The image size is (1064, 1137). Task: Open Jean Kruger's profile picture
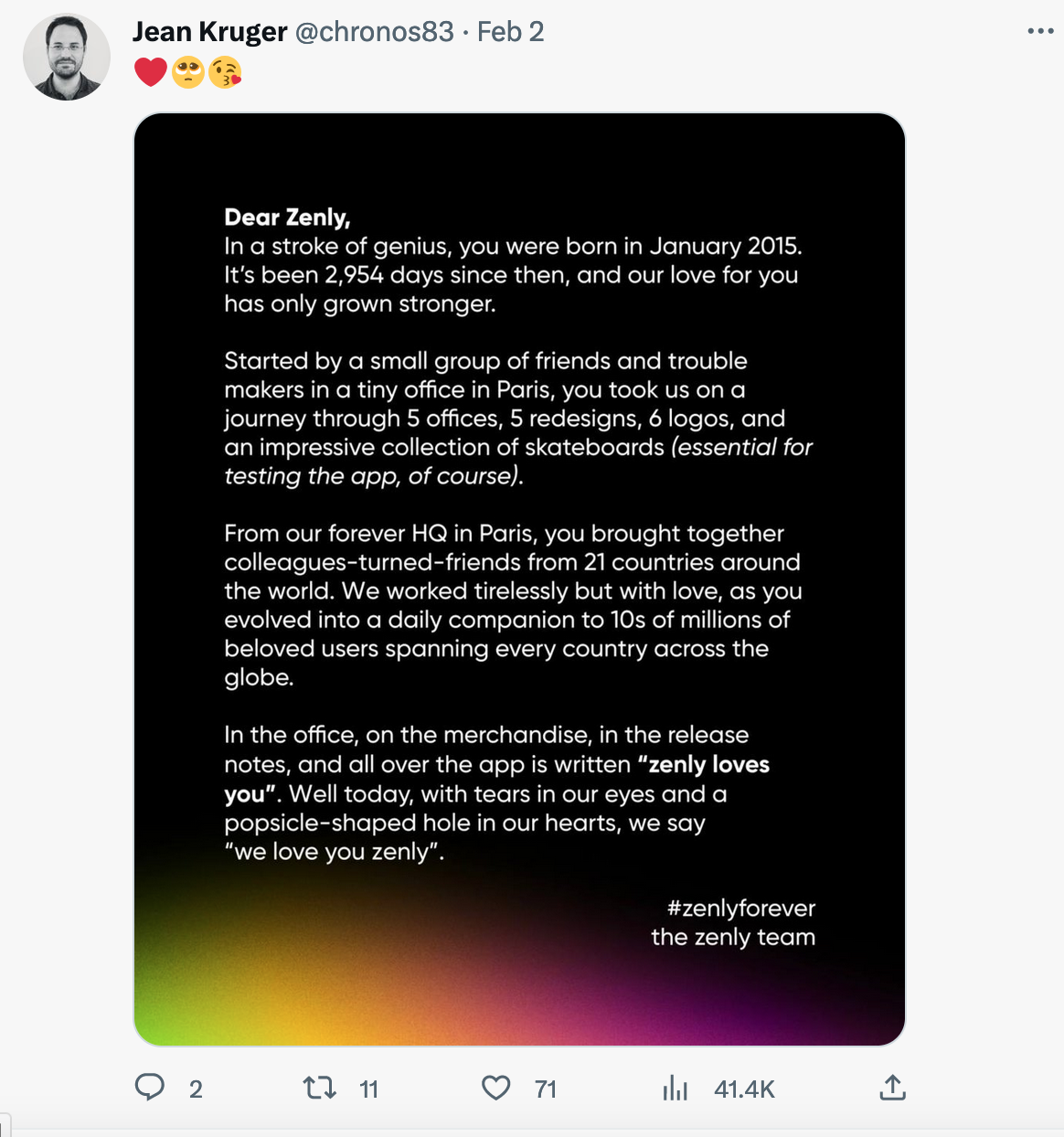[67, 57]
